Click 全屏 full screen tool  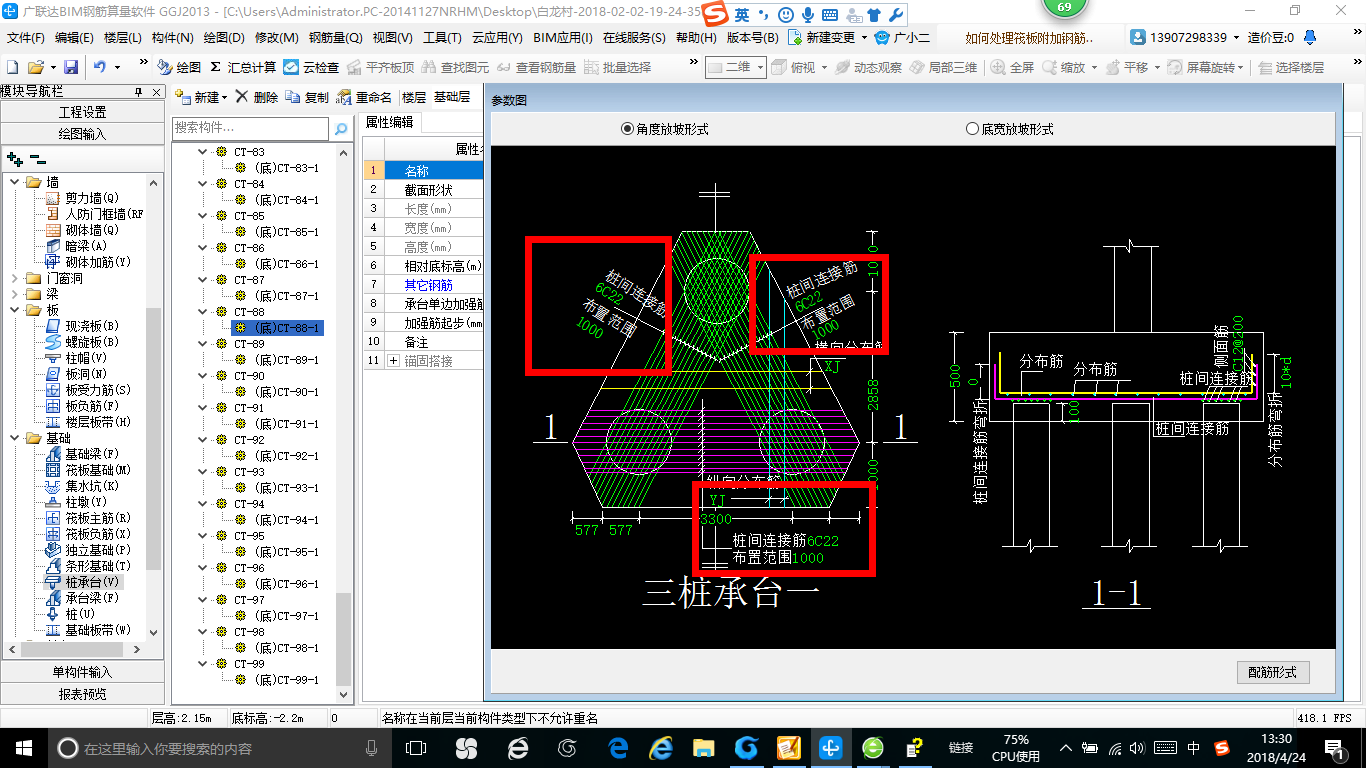point(1013,67)
